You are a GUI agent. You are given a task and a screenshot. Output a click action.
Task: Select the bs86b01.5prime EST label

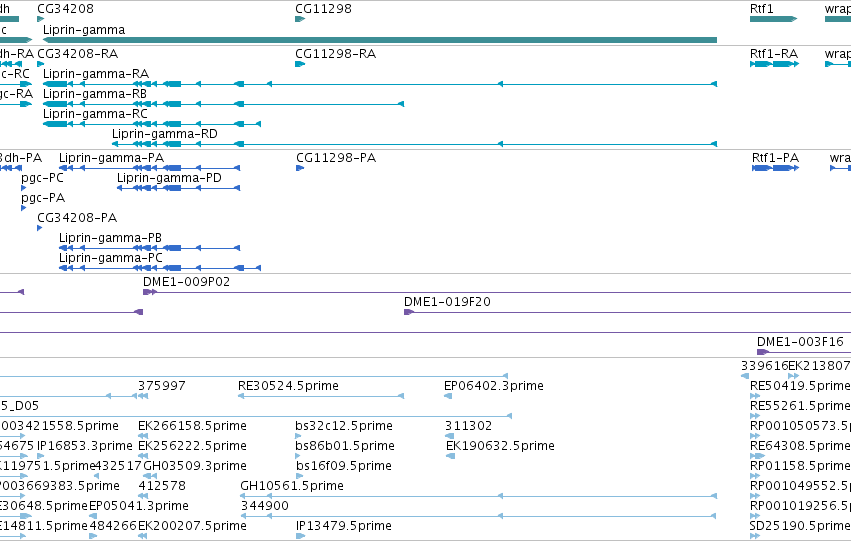(345, 446)
